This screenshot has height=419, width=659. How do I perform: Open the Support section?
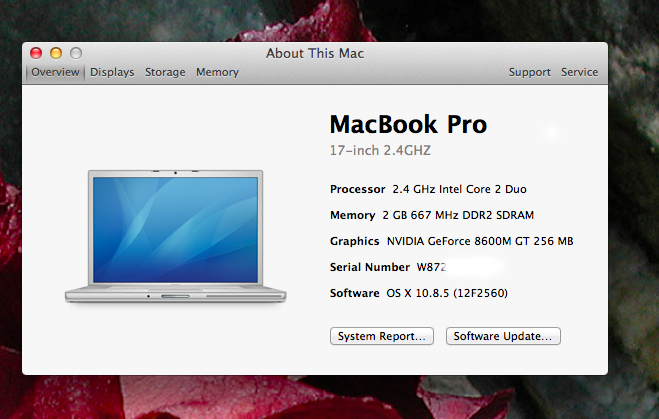click(530, 72)
